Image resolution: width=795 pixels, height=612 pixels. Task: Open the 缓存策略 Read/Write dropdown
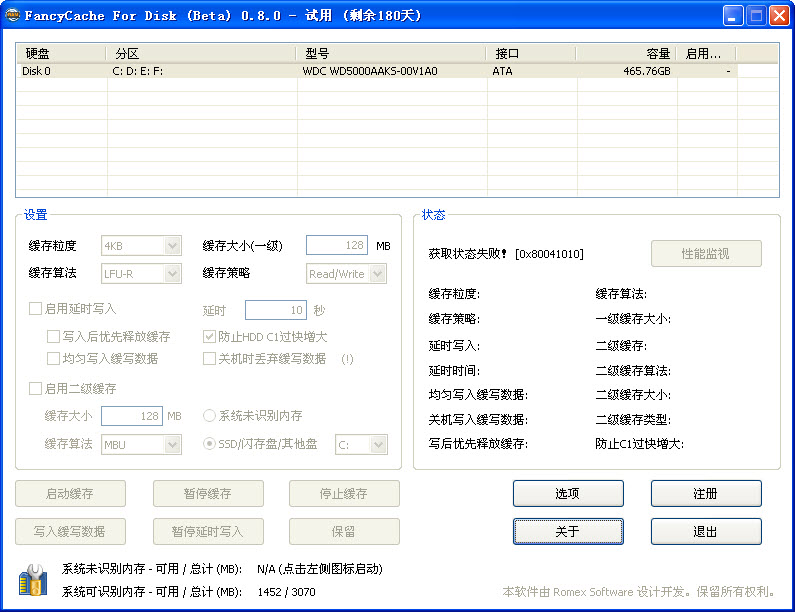click(347, 273)
